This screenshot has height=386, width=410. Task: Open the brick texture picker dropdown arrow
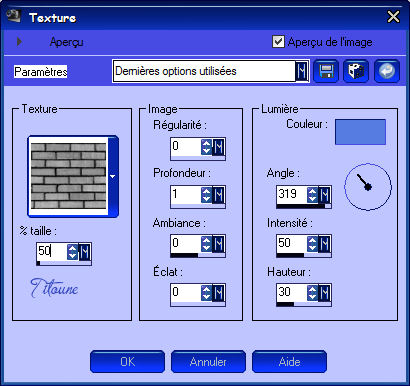click(113, 176)
